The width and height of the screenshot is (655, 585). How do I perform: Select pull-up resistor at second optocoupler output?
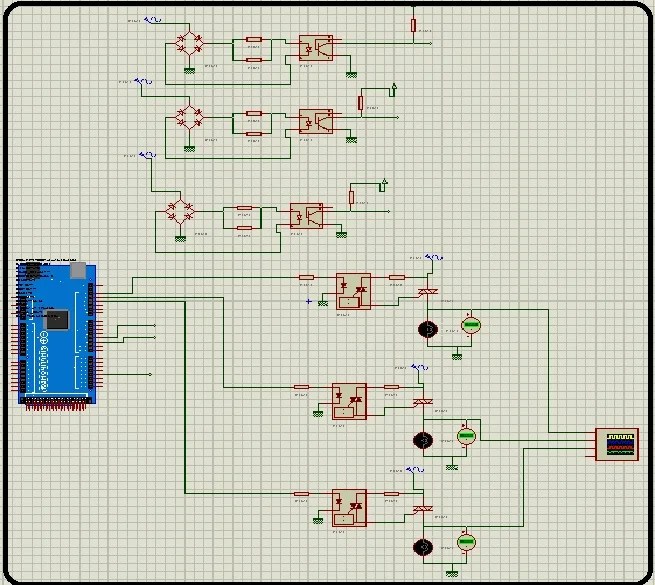361,103
